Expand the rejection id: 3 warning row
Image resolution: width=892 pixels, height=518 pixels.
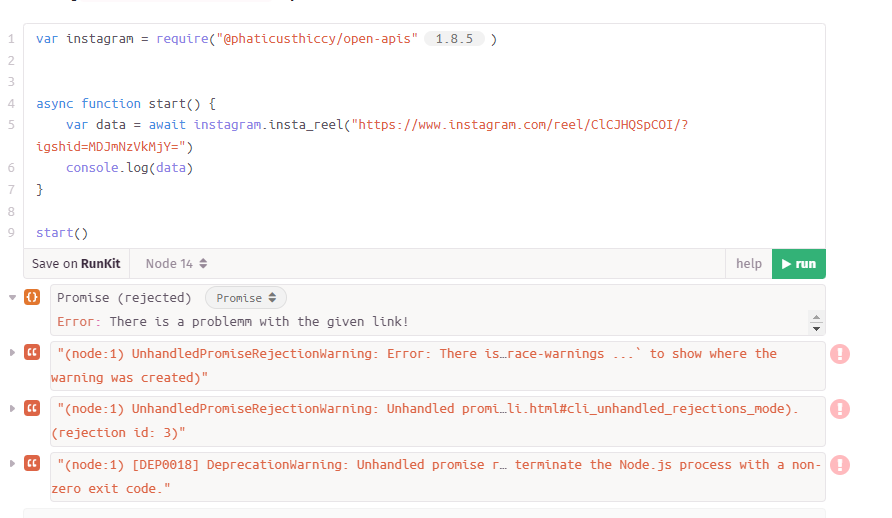click(12, 408)
